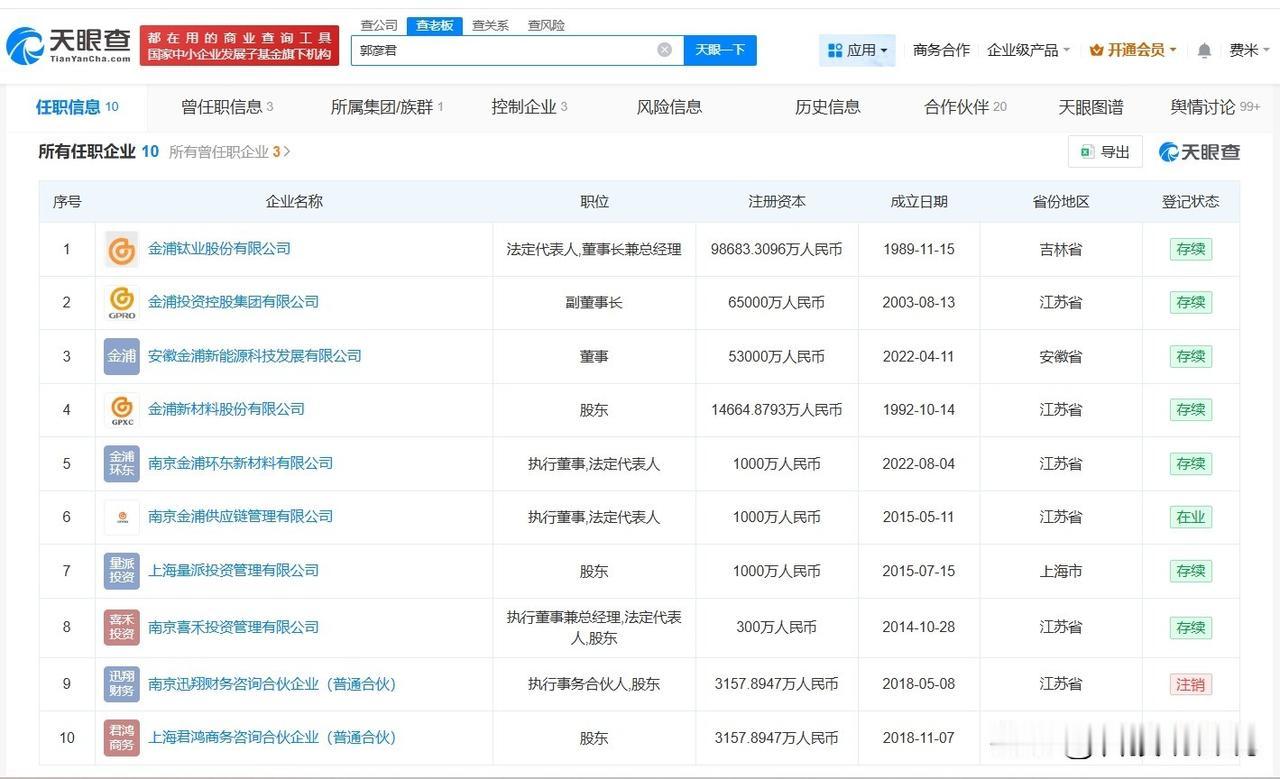The height and width of the screenshot is (779, 1280).
Task: Switch to 查关系 search tab
Action: click(490, 25)
